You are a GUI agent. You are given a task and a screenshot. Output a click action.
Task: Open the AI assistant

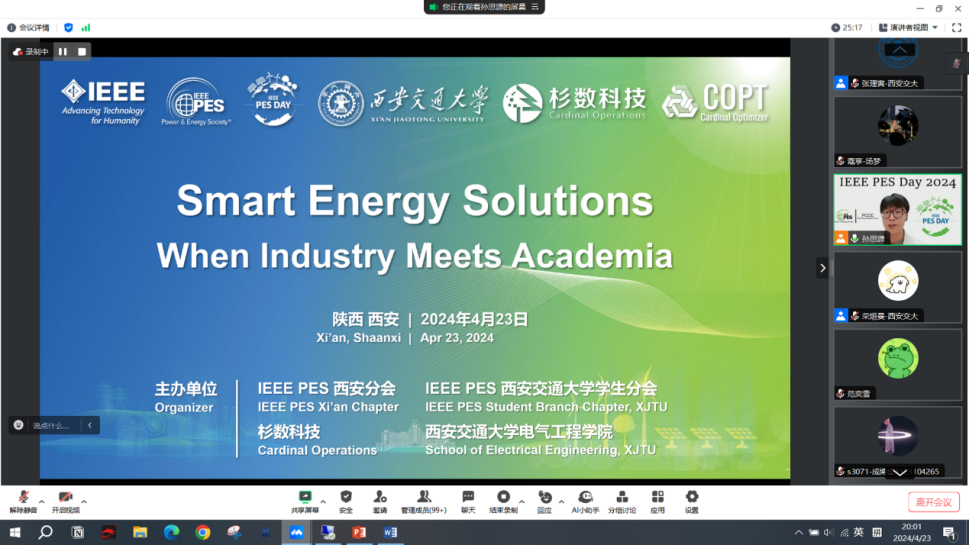click(x=585, y=500)
